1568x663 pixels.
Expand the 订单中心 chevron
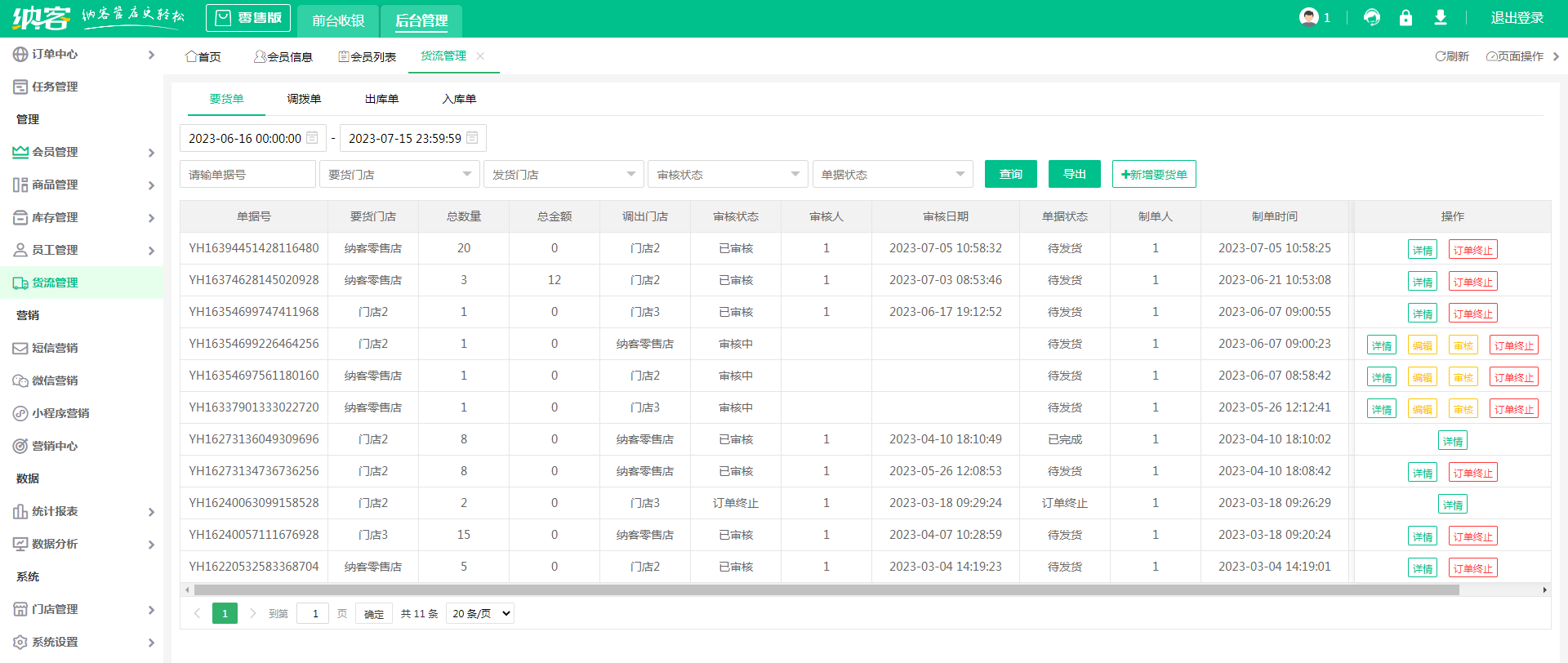151,55
